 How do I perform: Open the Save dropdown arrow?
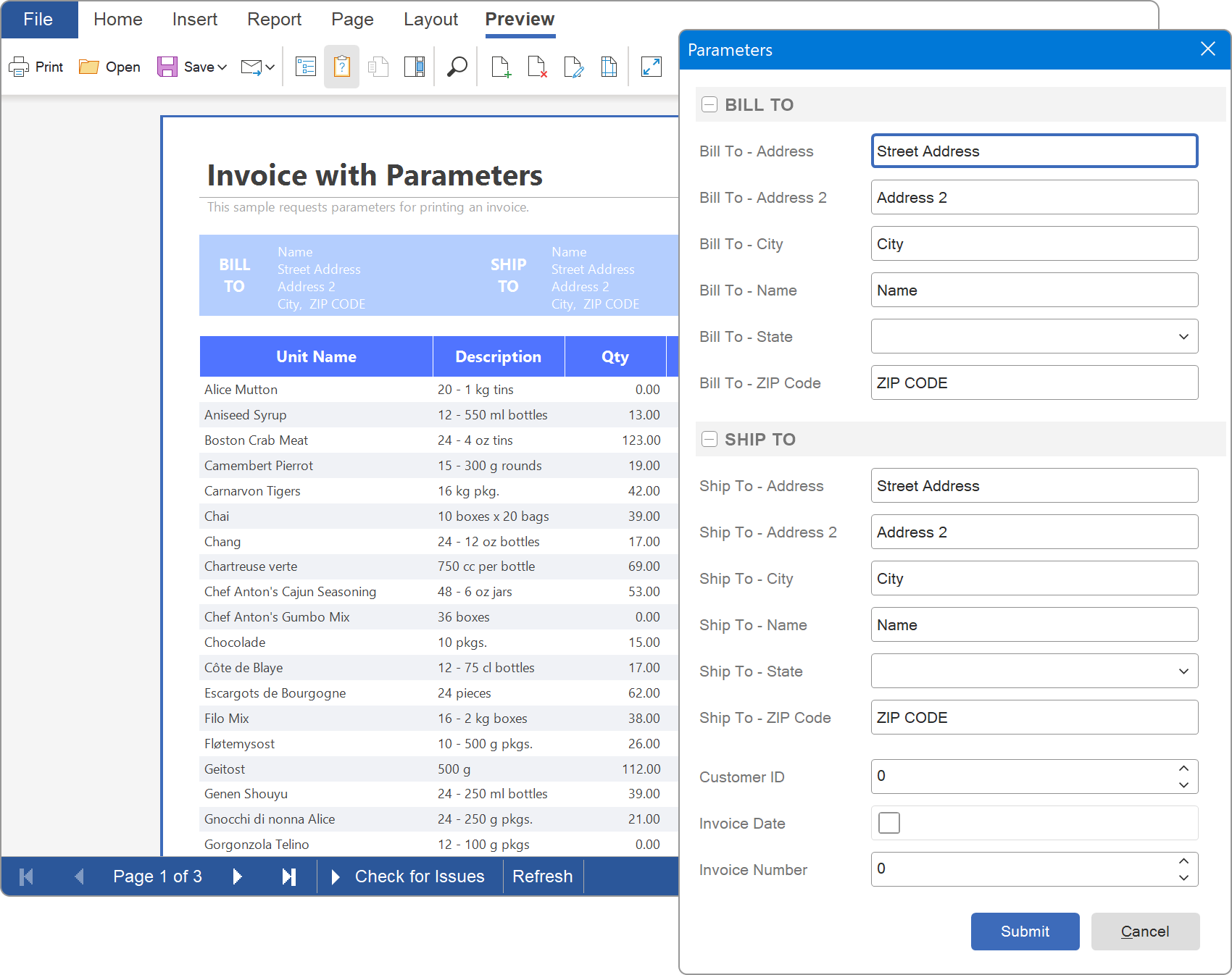click(x=222, y=67)
